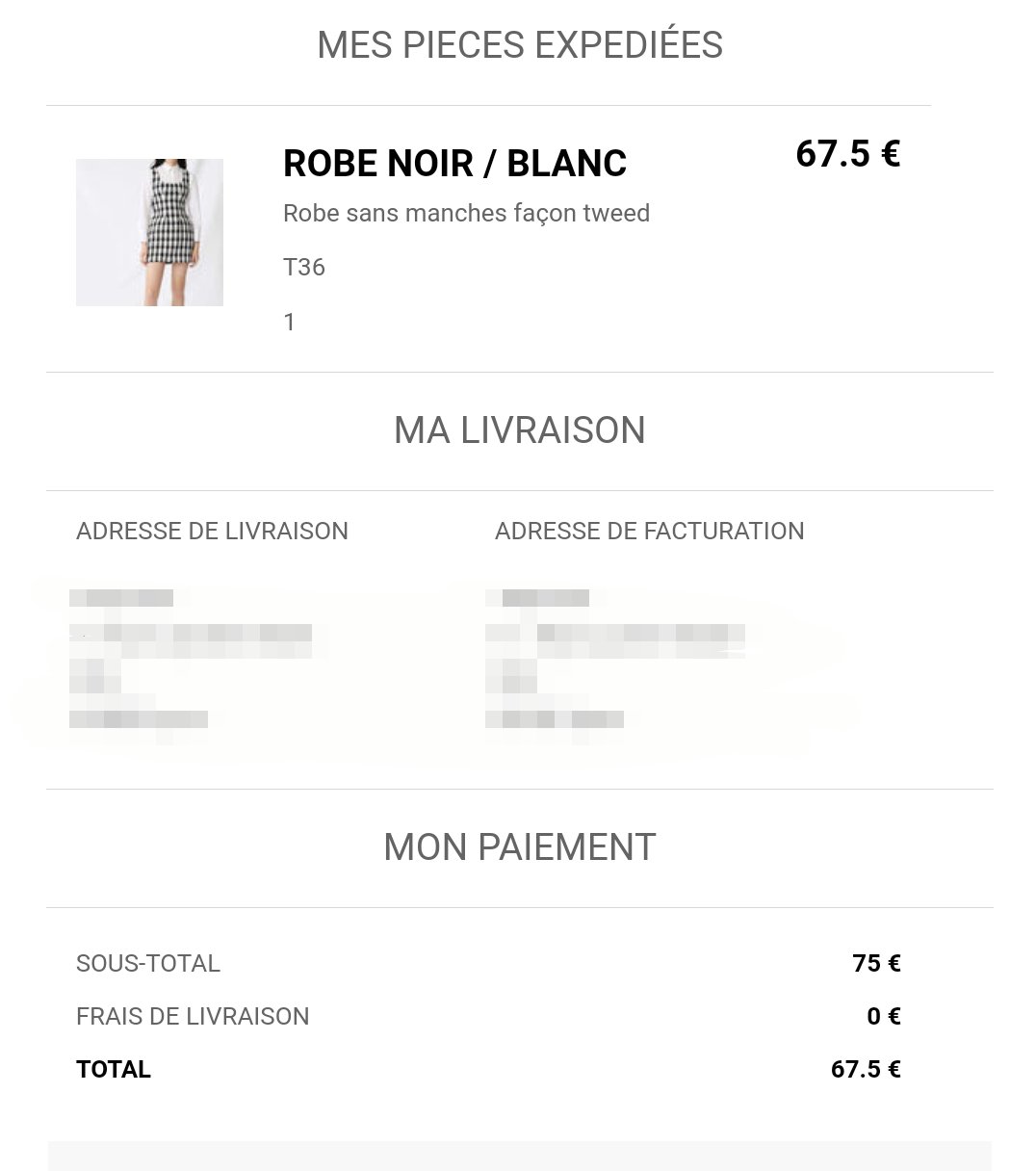Click the 0 € delivery fee amount
Viewport: 1036px width, 1171px height.
(884, 1017)
